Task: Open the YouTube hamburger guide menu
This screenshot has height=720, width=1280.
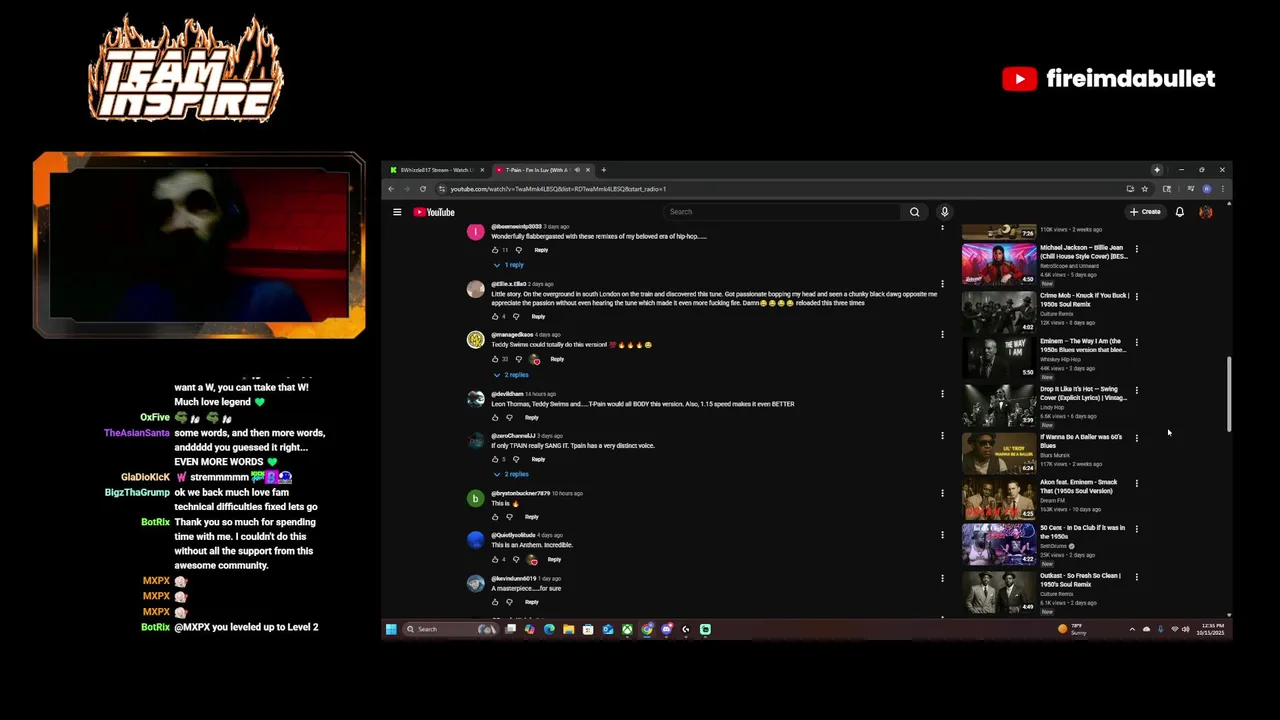Action: (x=397, y=212)
